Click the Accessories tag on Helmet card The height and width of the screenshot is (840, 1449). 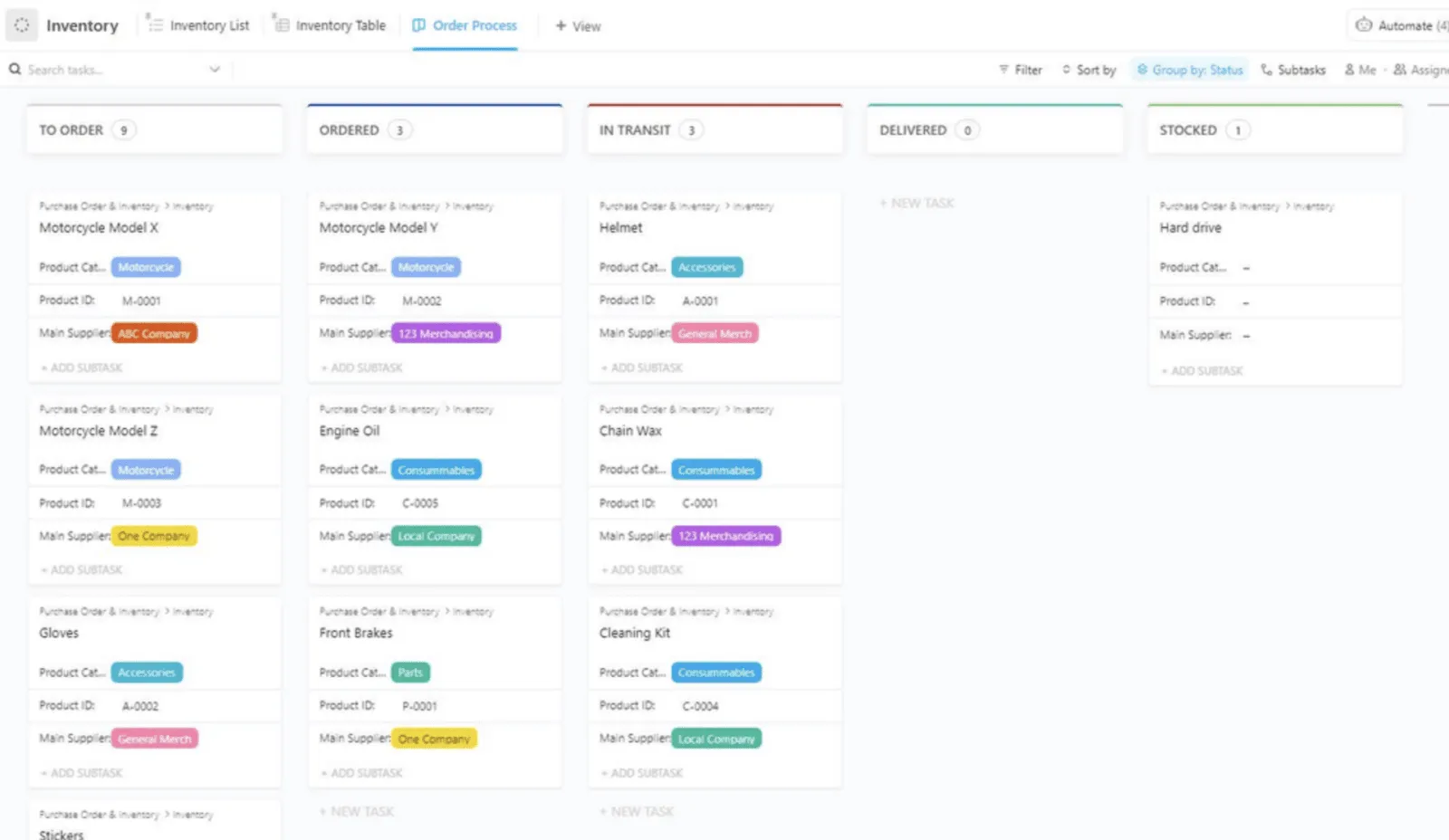click(706, 267)
